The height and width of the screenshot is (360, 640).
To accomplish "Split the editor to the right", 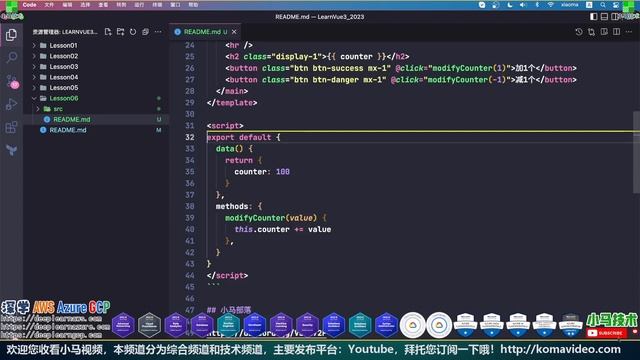I will click(616, 32).
